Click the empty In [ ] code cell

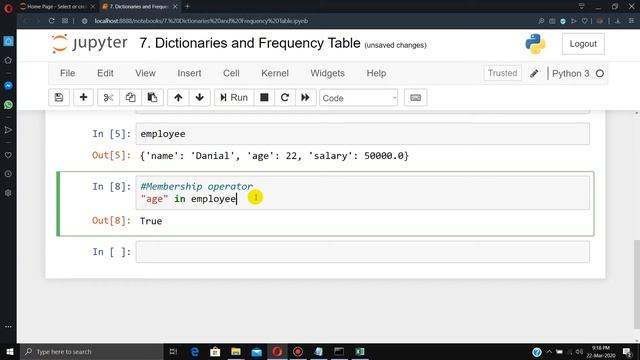[362, 252]
